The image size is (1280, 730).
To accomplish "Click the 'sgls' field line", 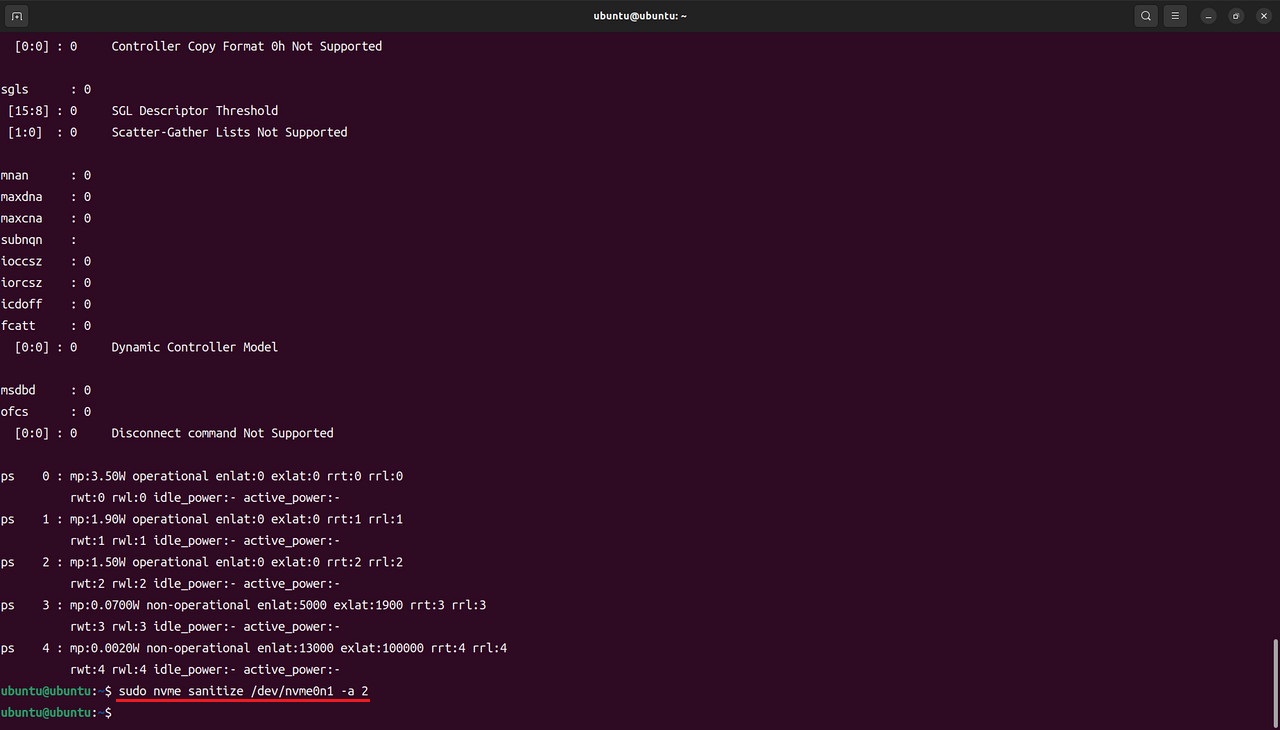I will (46, 89).
